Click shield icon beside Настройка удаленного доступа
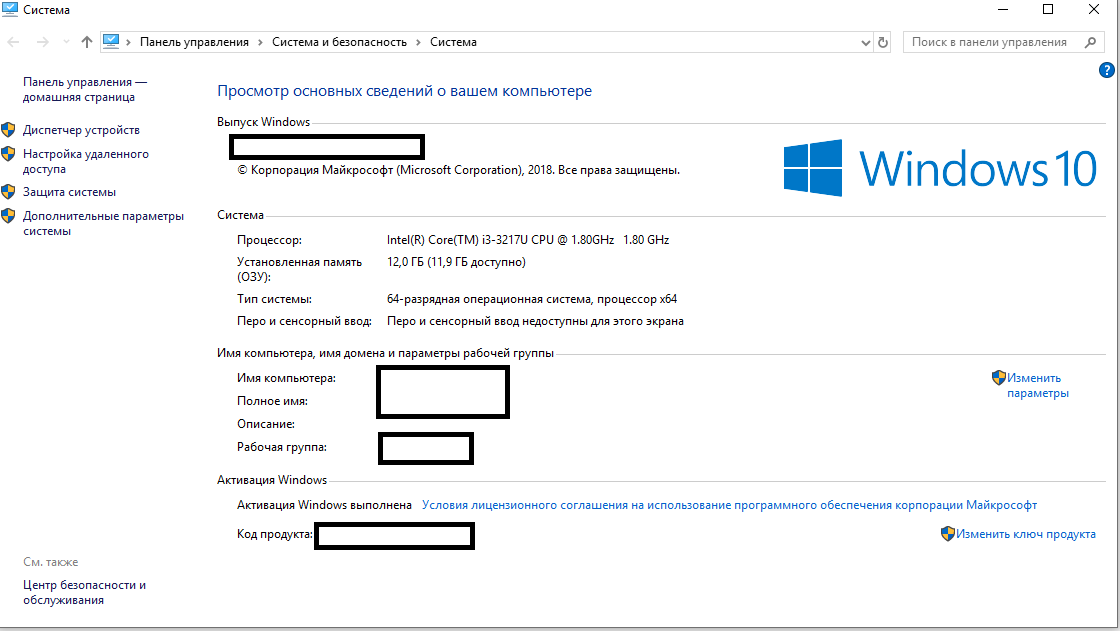 (9, 154)
